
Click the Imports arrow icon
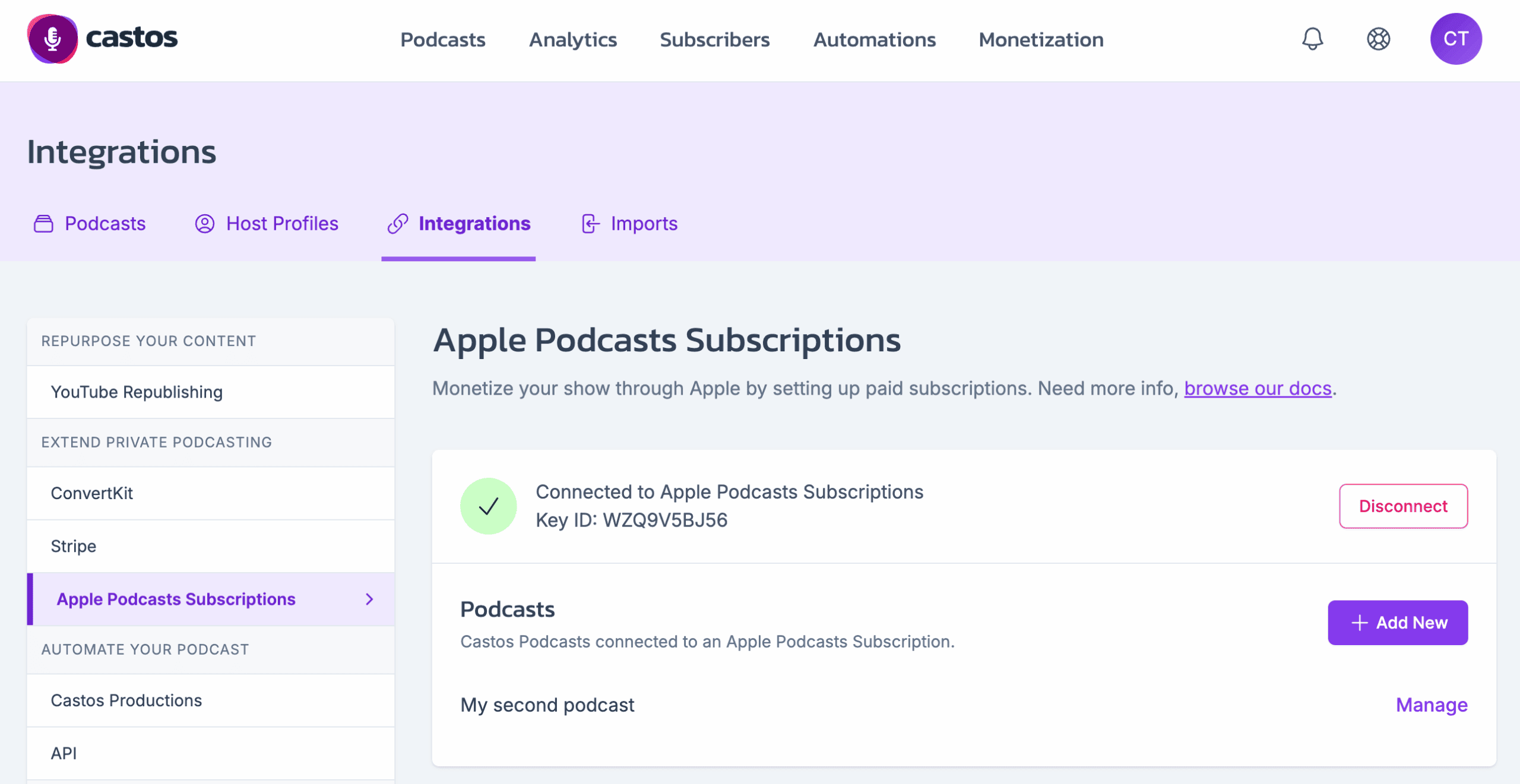[590, 224]
